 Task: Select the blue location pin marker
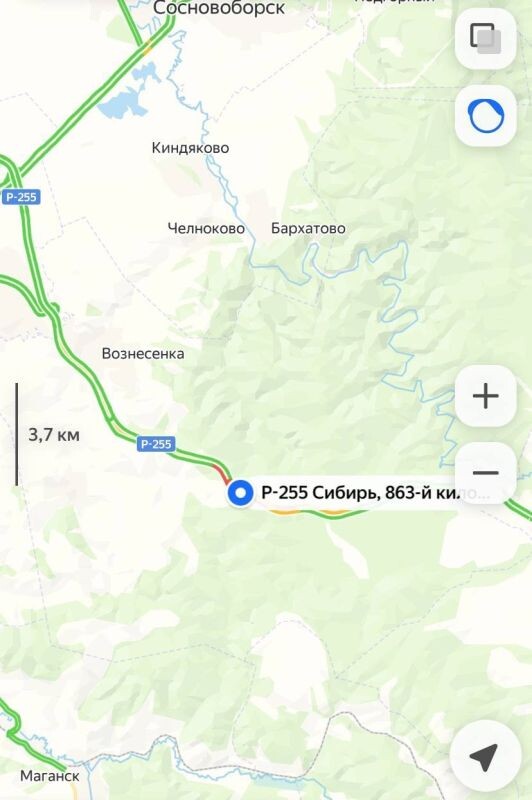click(240, 493)
